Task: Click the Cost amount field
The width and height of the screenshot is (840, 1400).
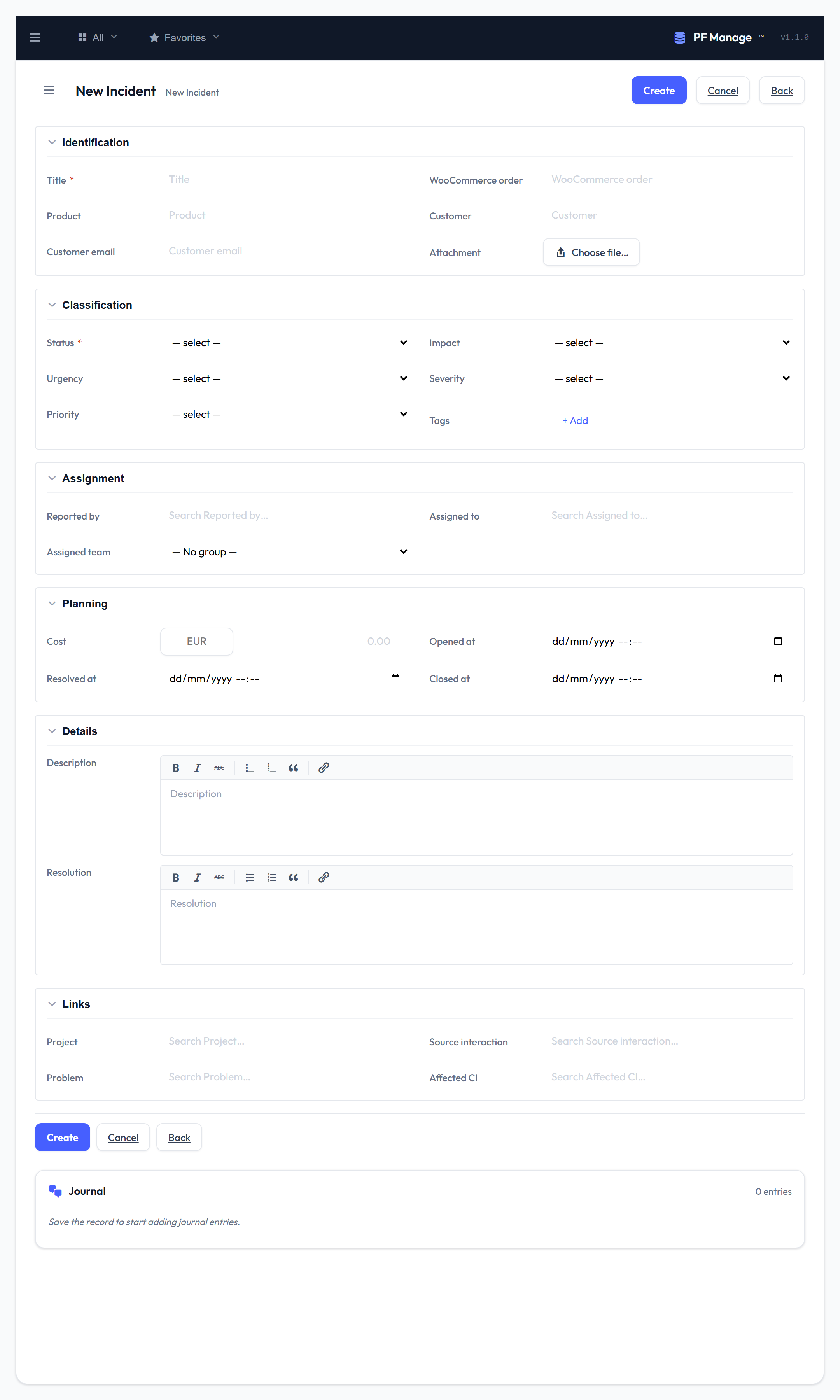Action: click(x=320, y=641)
